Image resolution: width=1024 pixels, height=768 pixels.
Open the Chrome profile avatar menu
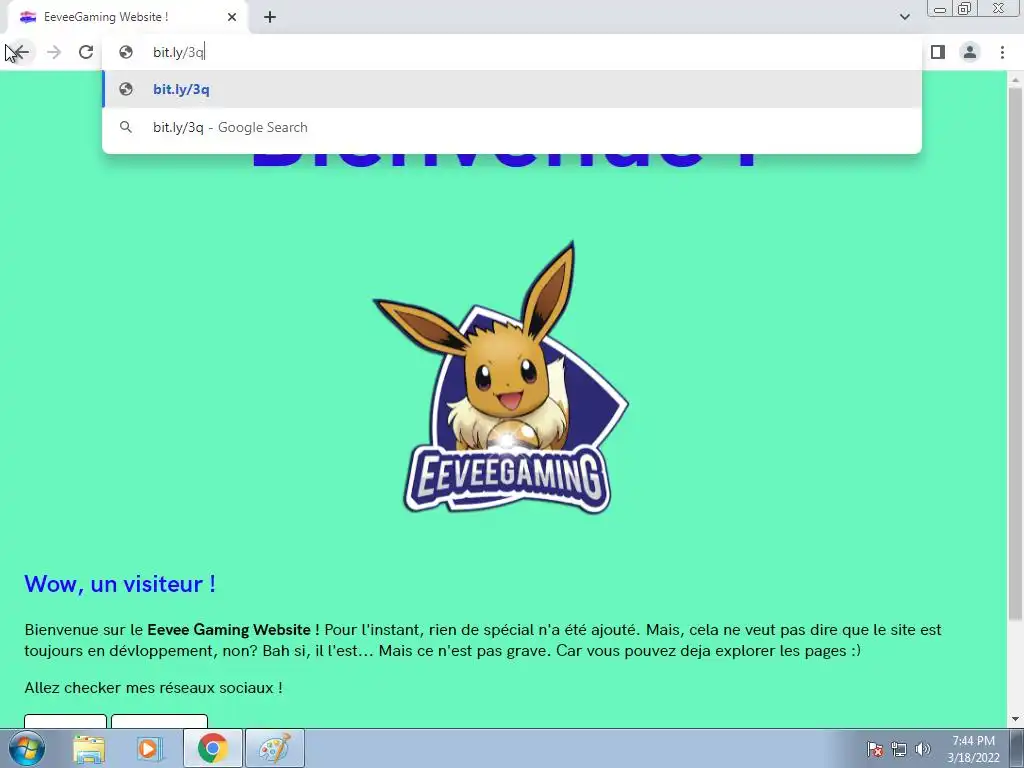pos(970,52)
